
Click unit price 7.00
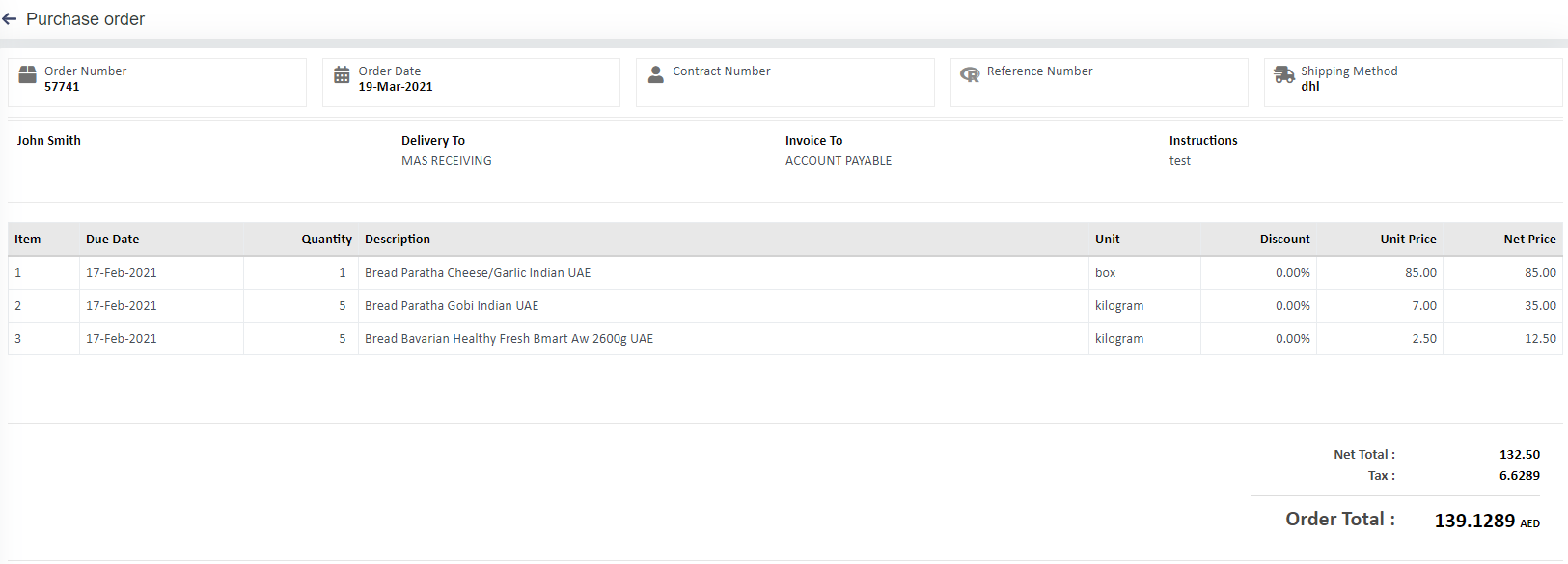coord(1424,306)
